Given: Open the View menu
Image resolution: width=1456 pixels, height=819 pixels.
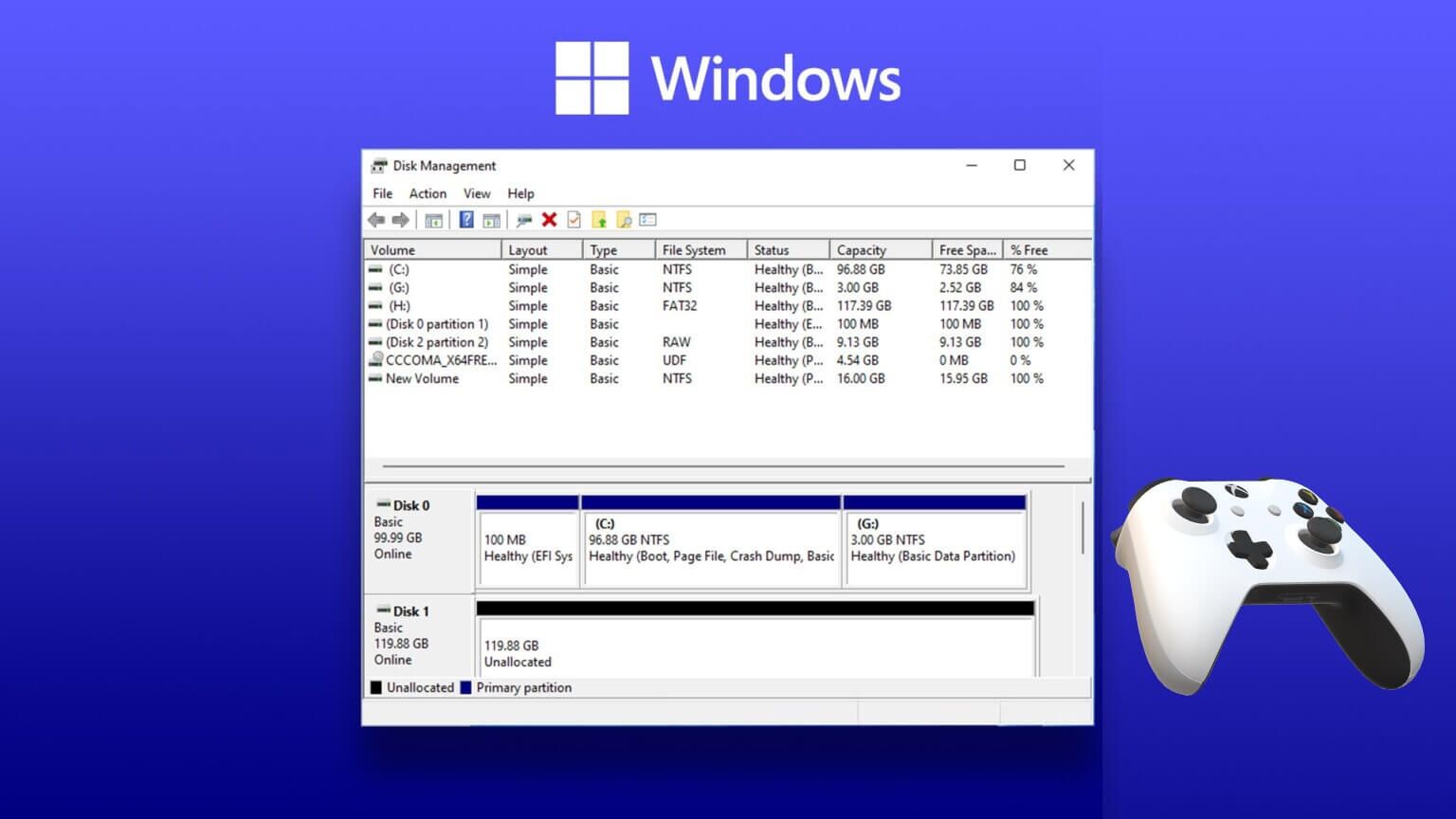Looking at the screenshot, I should click(x=477, y=193).
